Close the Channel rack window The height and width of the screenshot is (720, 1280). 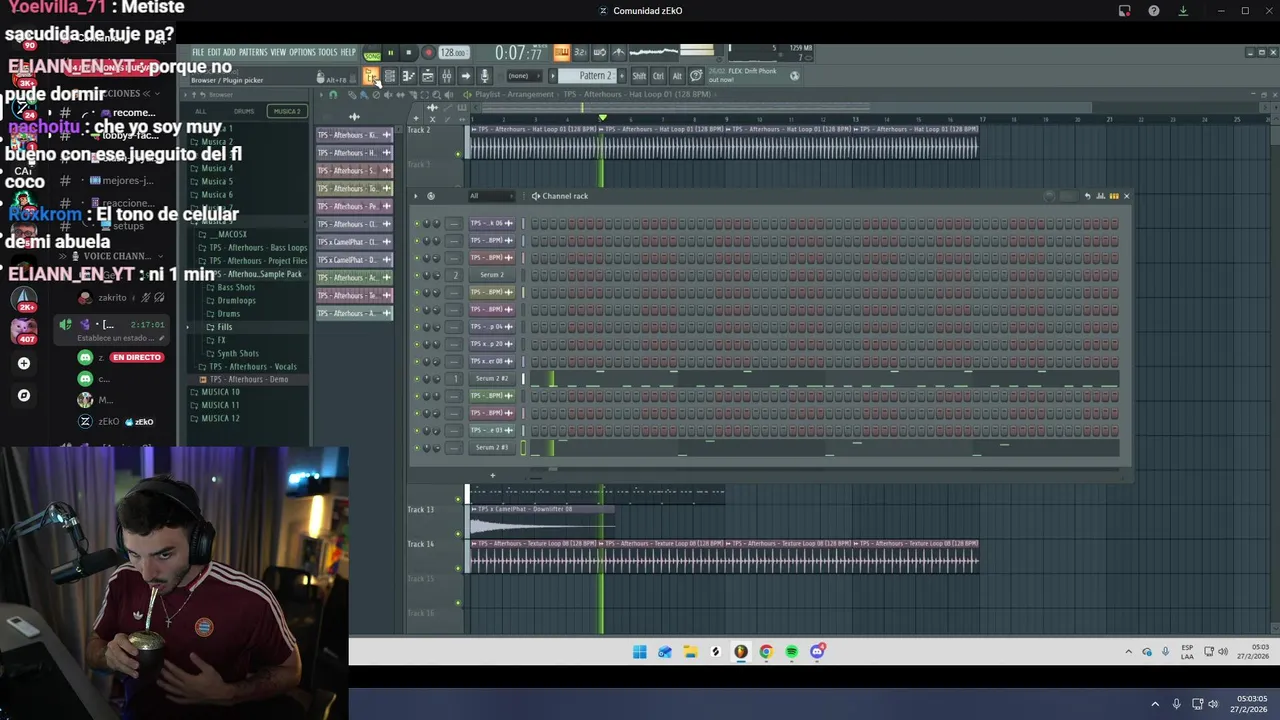tap(1126, 196)
